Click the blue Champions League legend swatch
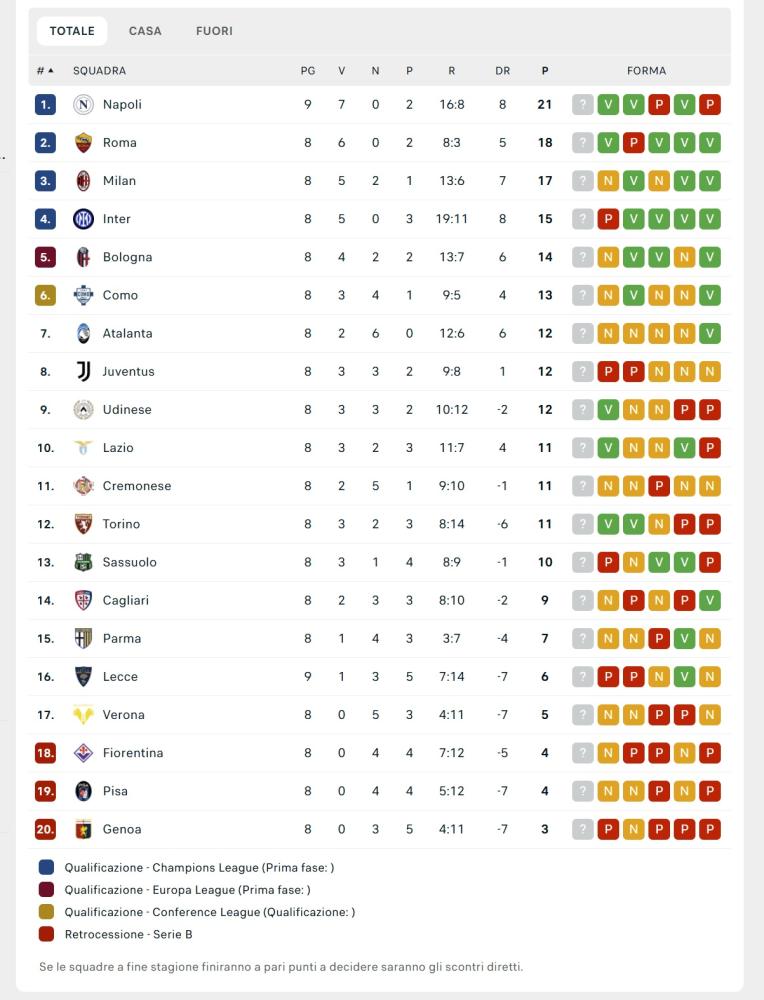This screenshot has height=1000, width=764. tap(46, 868)
